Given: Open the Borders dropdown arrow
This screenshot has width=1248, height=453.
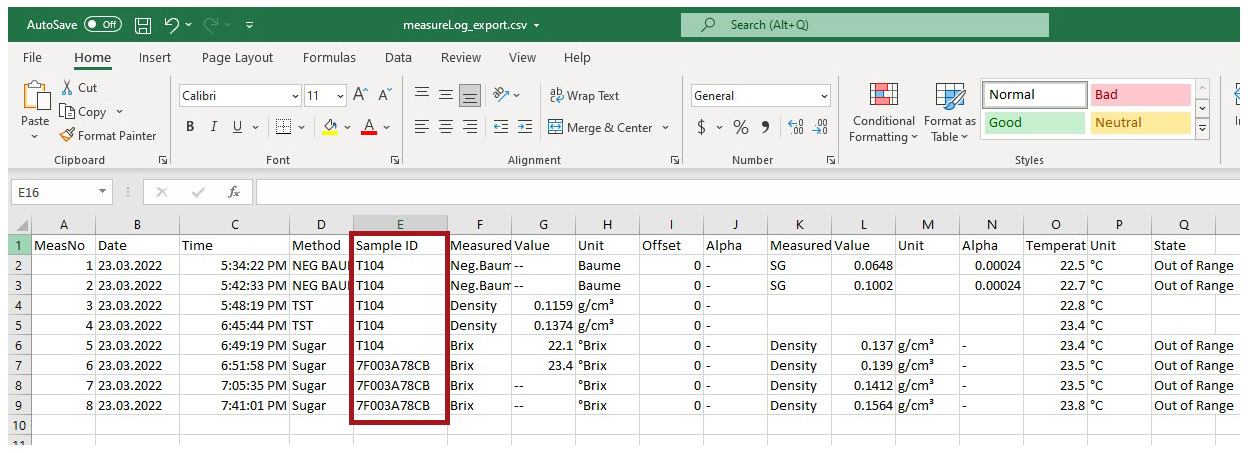Looking at the screenshot, I should tap(301, 127).
